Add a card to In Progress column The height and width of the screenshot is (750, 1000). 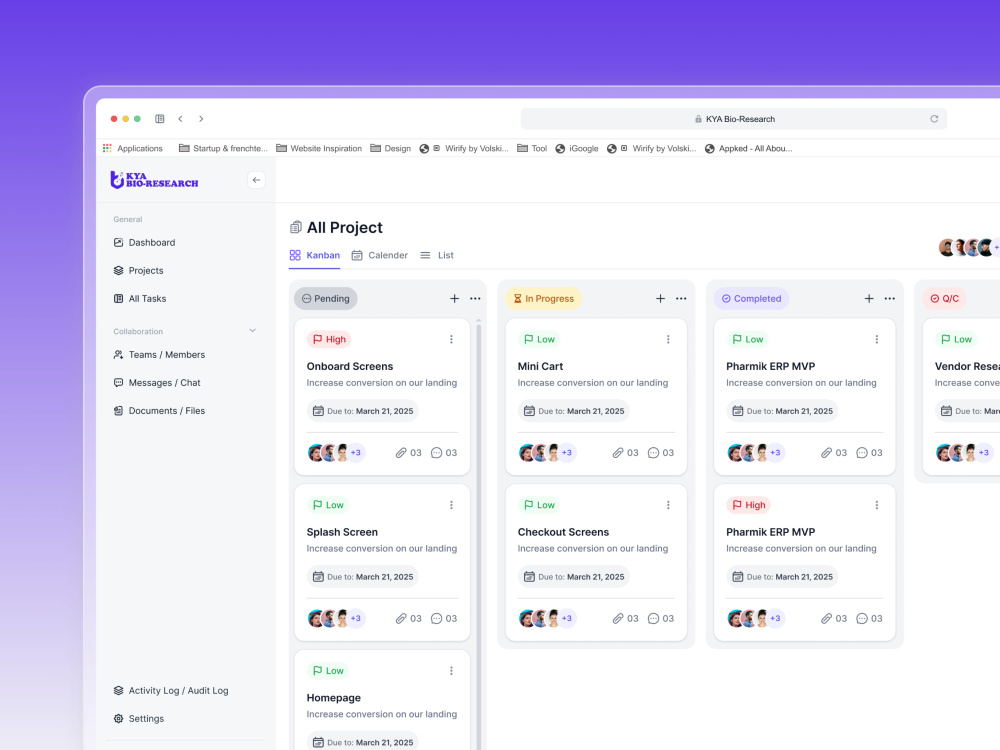pyautogui.click(x=660, y=298)
